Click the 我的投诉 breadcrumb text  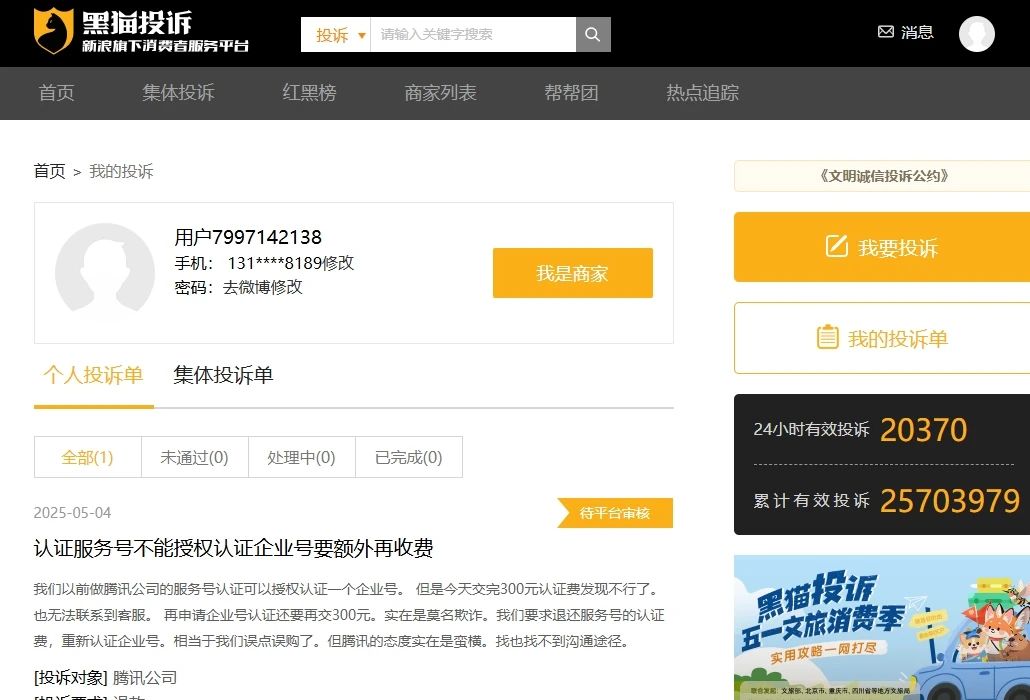click(121, 171)
